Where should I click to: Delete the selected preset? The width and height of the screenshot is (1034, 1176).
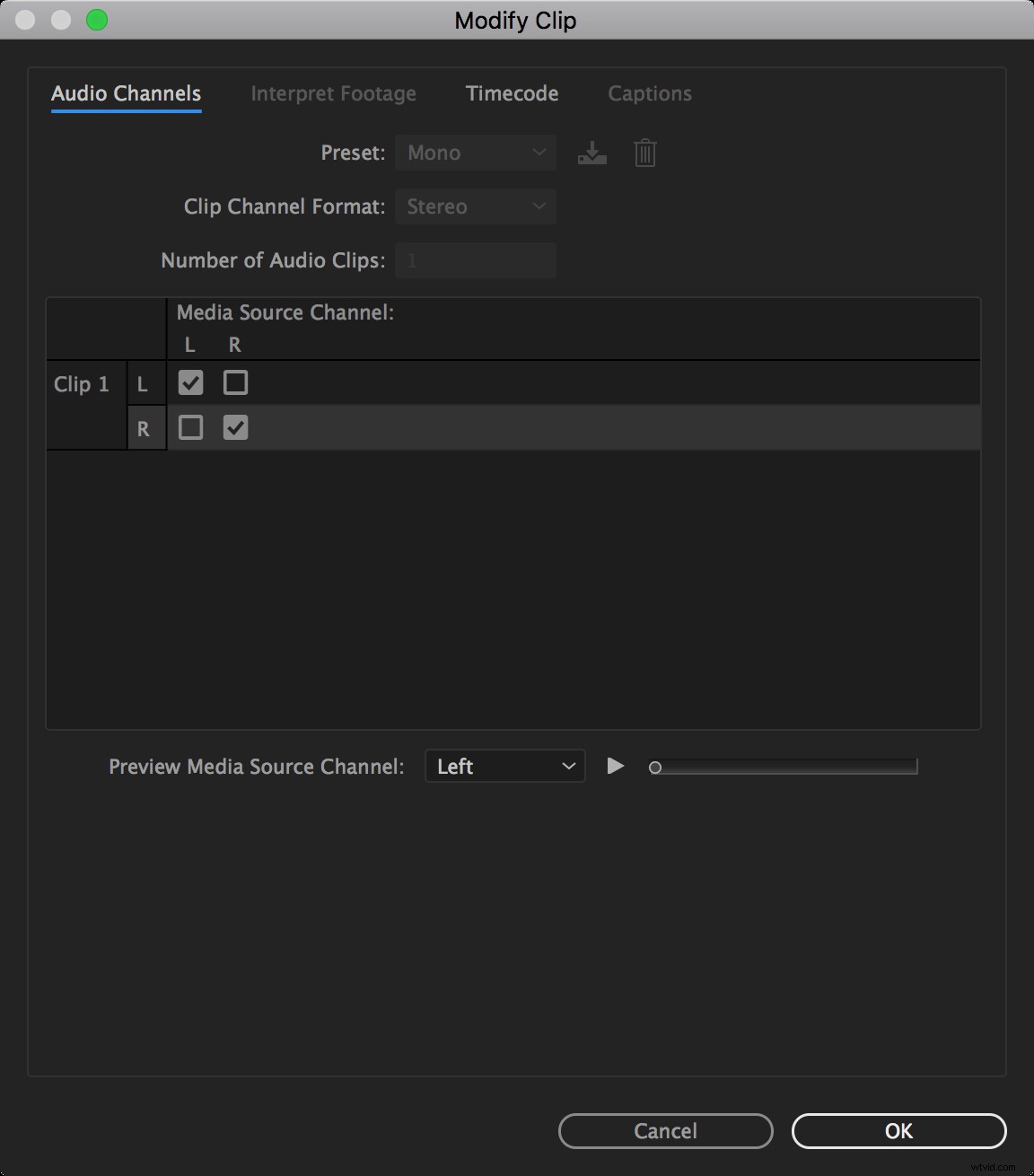click(x=645, y=153)
